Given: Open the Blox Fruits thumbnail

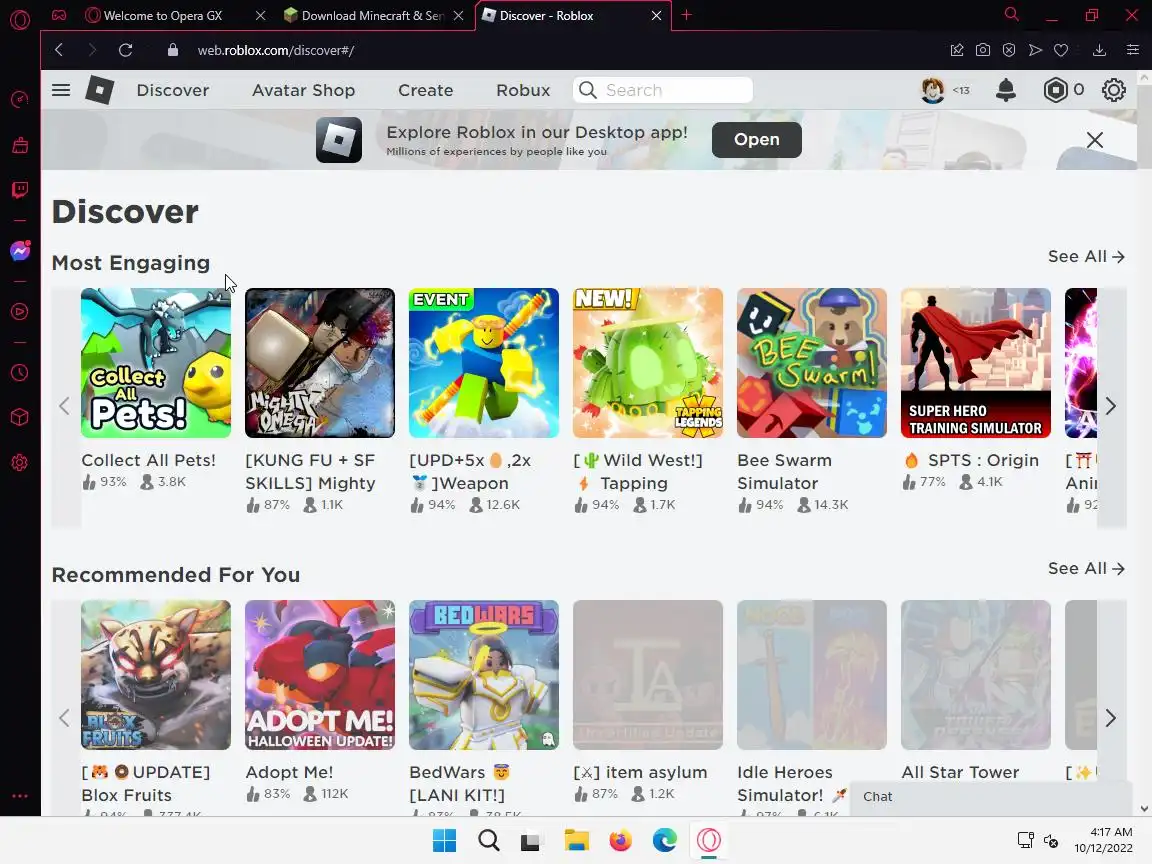Looking at the screenshot, I should click(156, 675).
